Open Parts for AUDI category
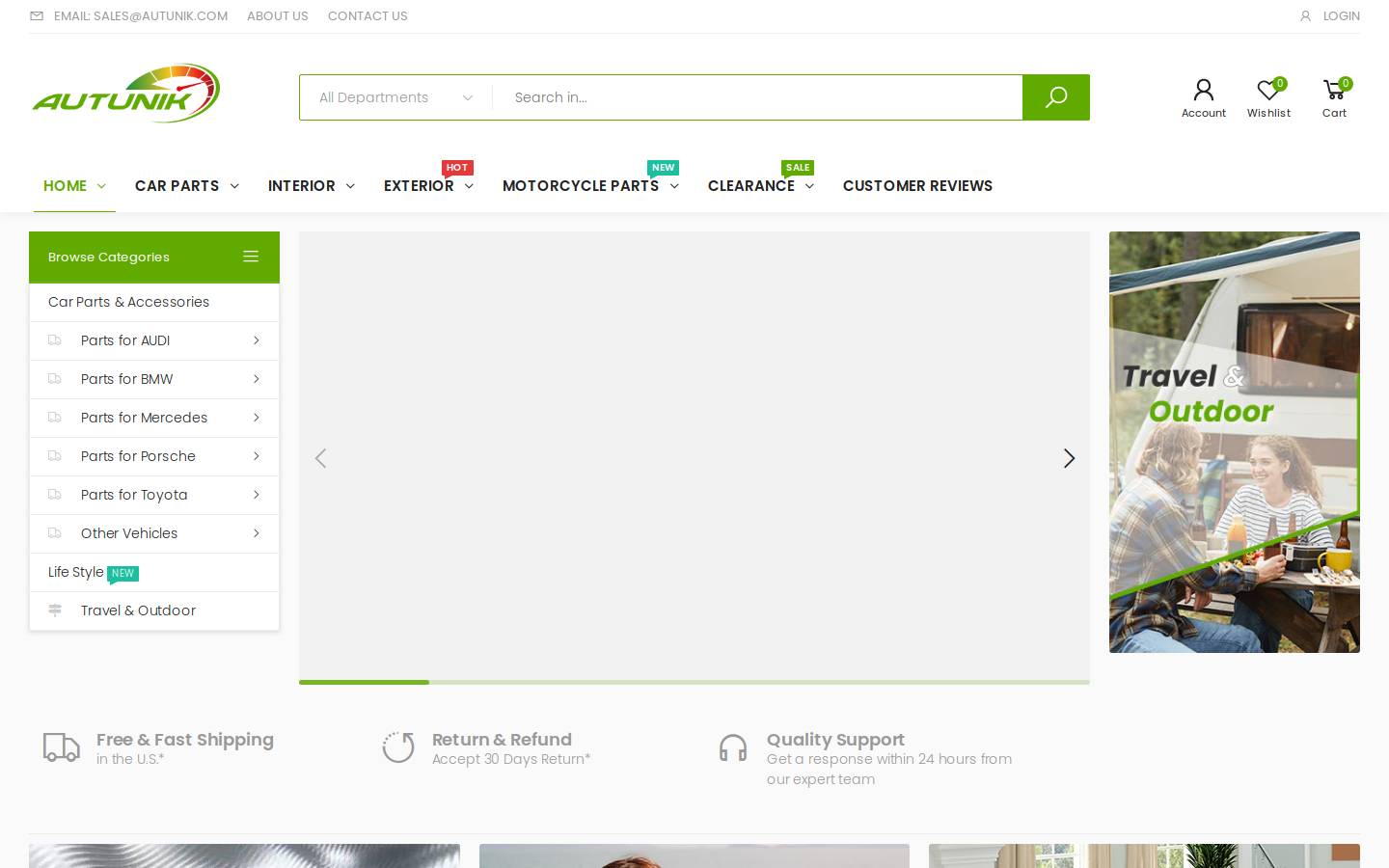 [125, 340]
